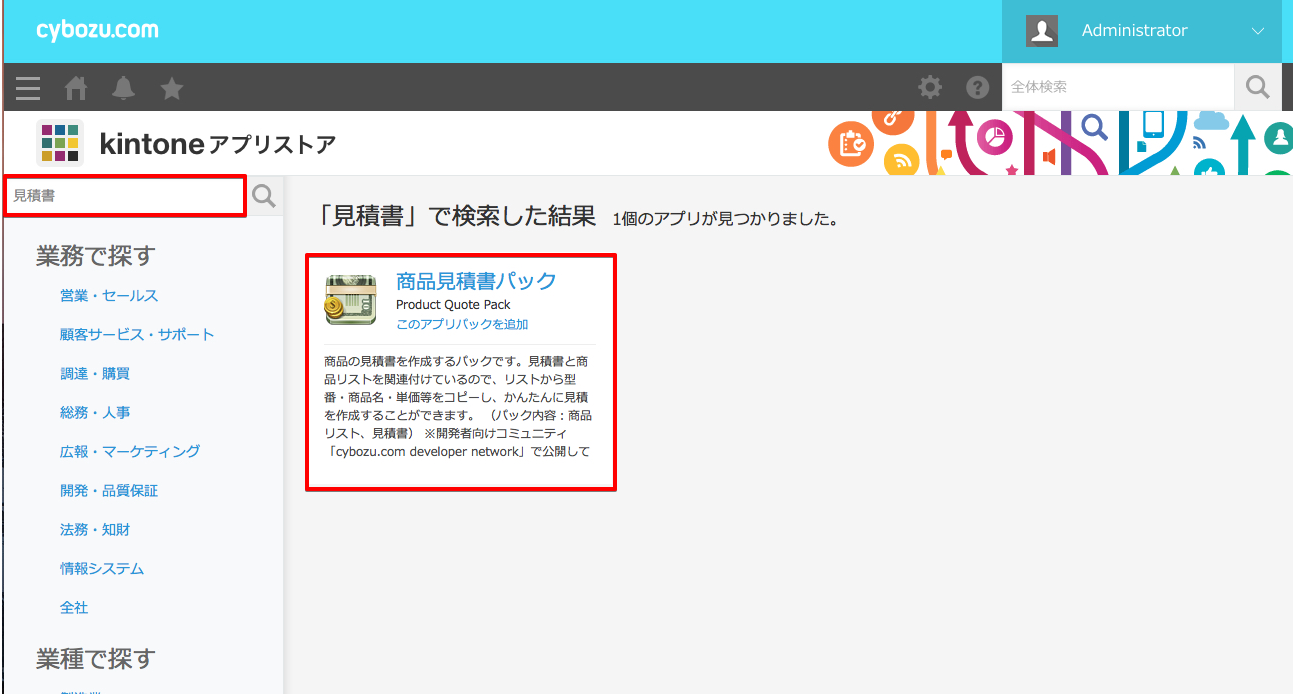Click the favorites star icon
Viewport: 1293px width, 694px height.
(x=172, y=88)
